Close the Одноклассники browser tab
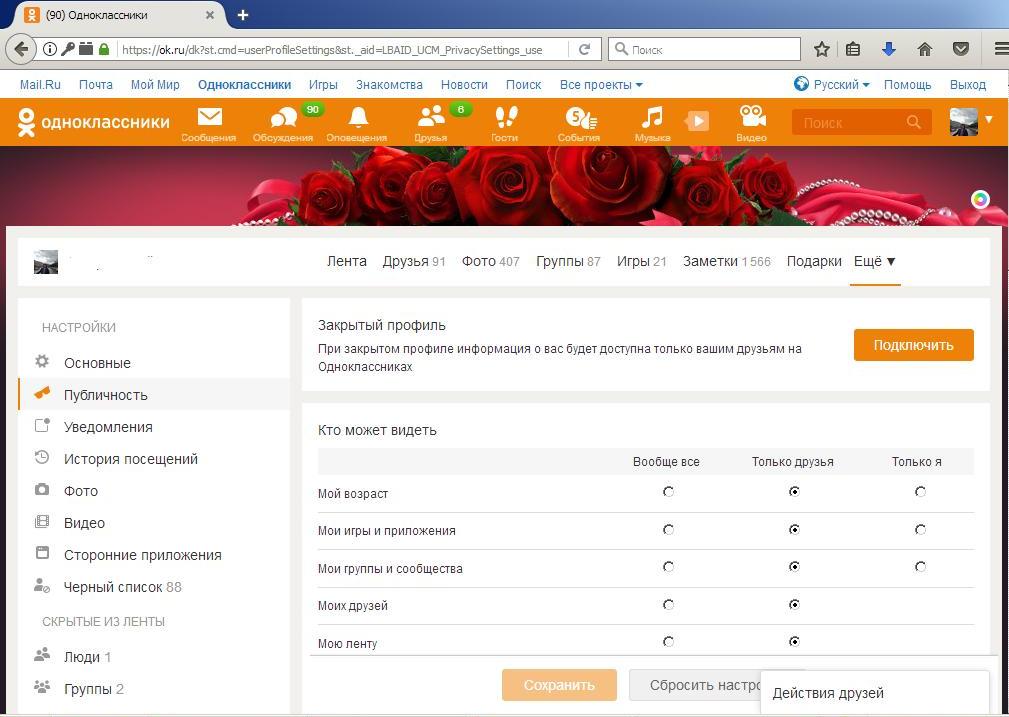Viewport: 1009px width, 717px height. coord(210,15)
